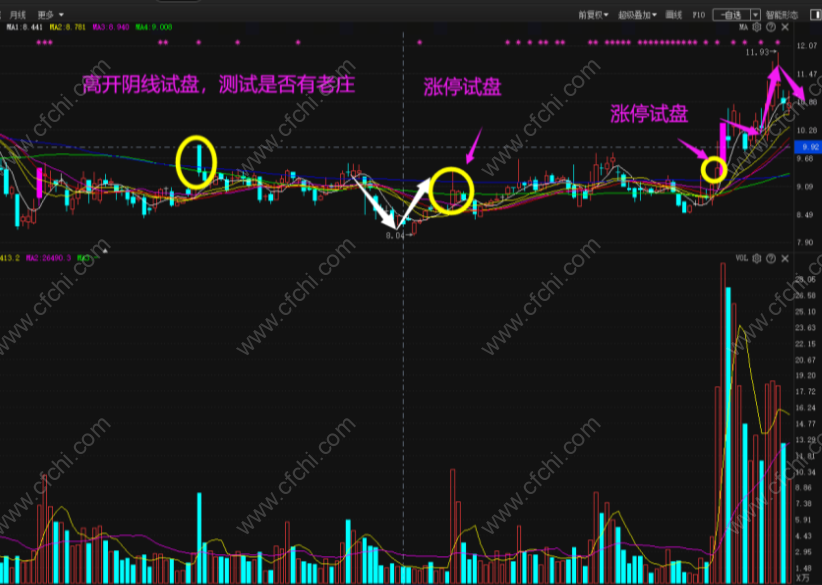Image resolution: width=822 pixels, height=585 pixels.
Task: Open MA indicator settings gear
Action: pyautogui.click(x=756, y=27)
